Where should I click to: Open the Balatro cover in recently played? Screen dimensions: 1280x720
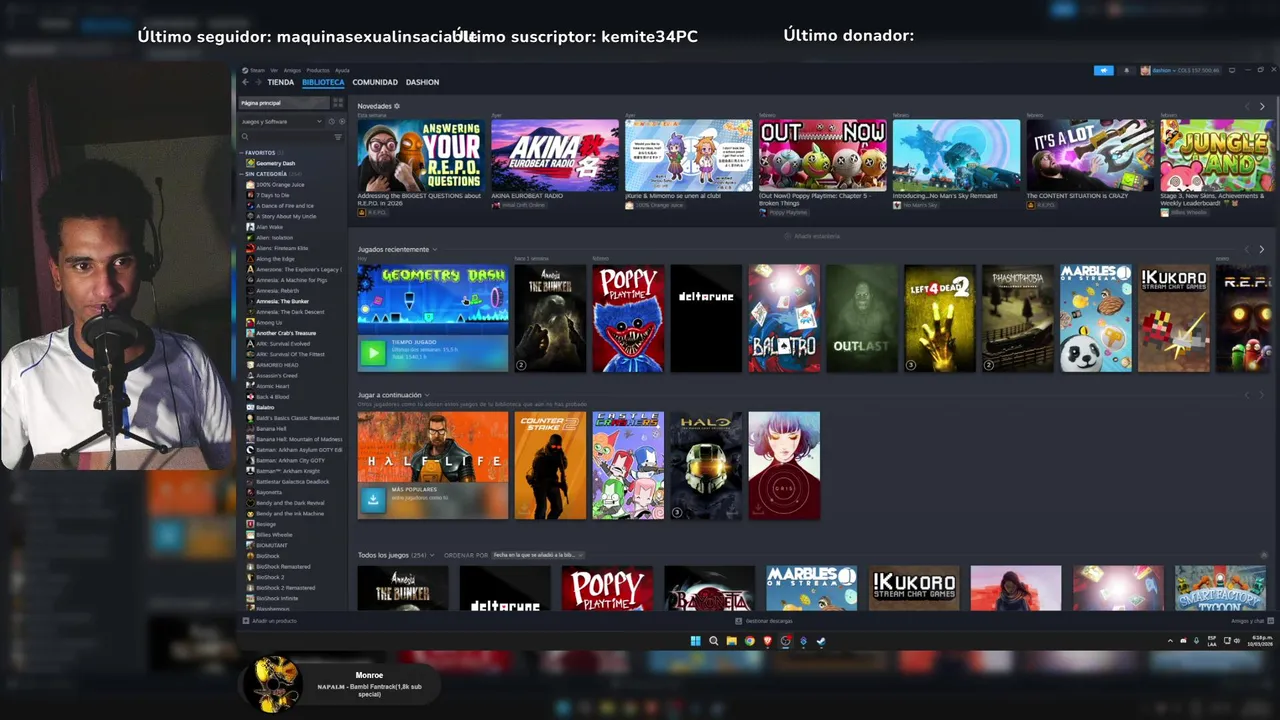(784, 318)
